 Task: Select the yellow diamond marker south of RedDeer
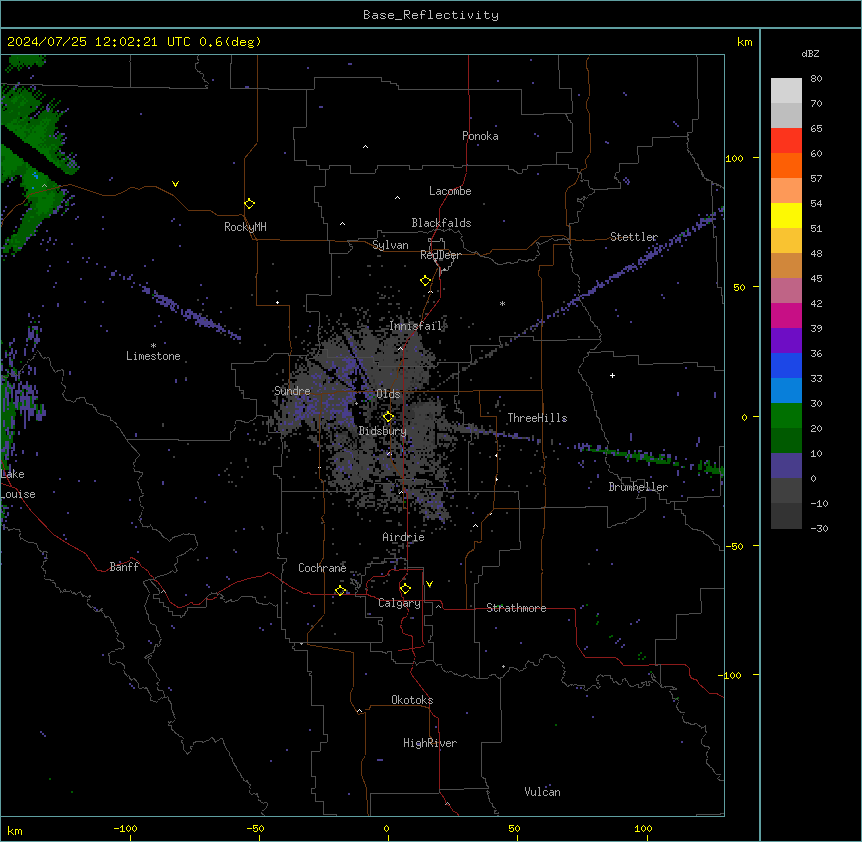pos(426,281)
